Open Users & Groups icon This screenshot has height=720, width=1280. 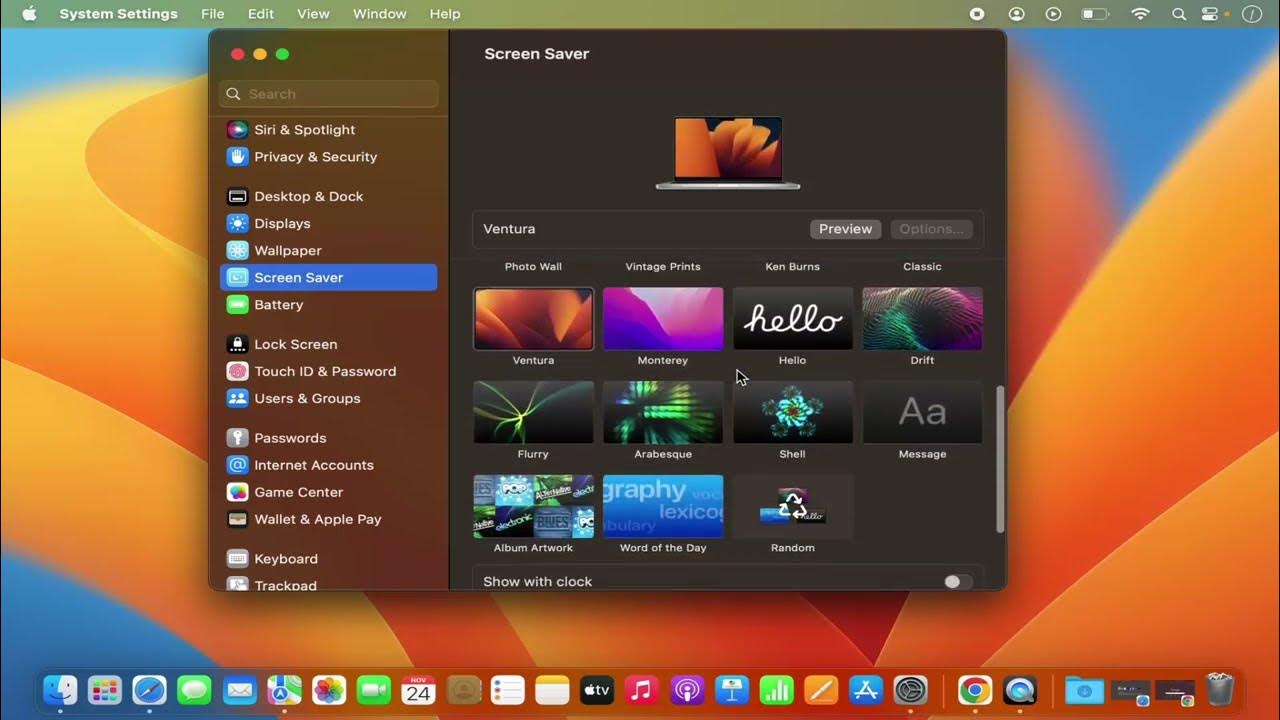coord(237,398)
